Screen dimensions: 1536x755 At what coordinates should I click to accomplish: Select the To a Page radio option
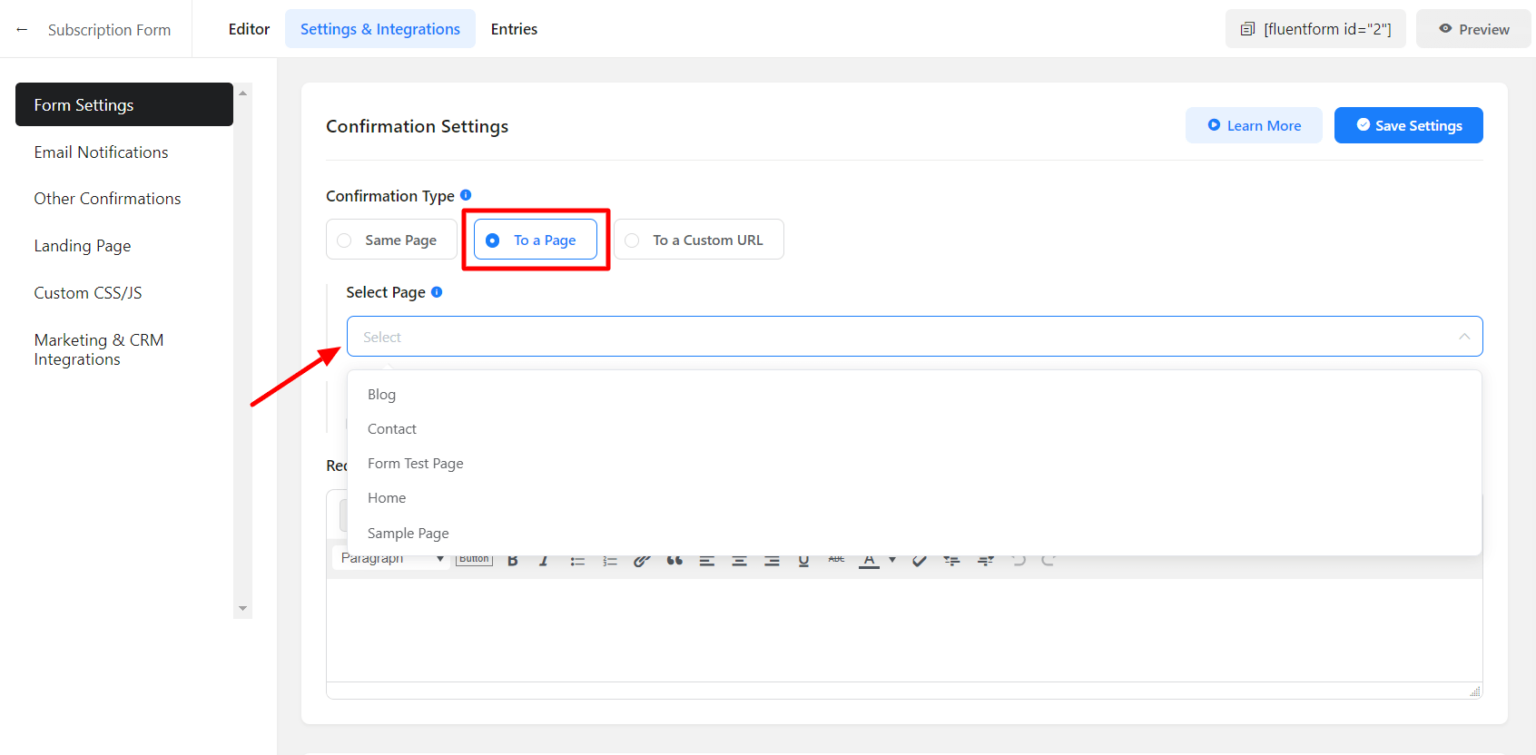pyautogui.click(x=535, y=239)
